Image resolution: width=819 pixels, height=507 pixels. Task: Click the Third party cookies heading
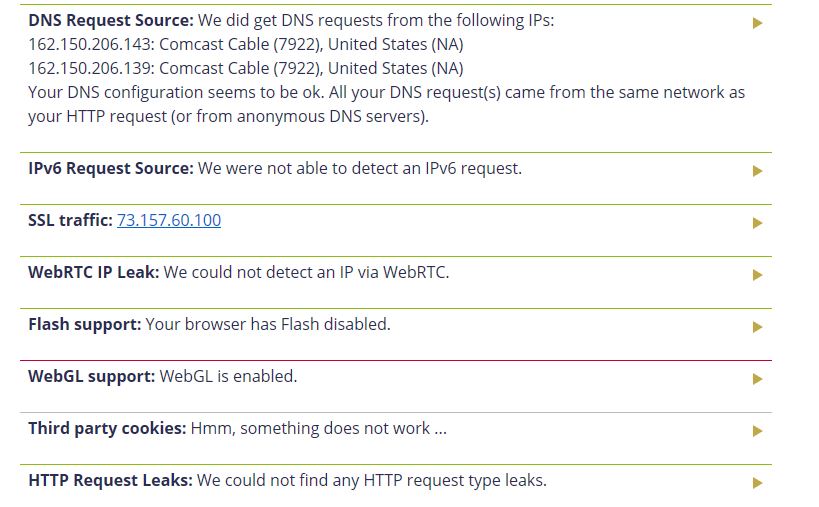coord(107,428)
